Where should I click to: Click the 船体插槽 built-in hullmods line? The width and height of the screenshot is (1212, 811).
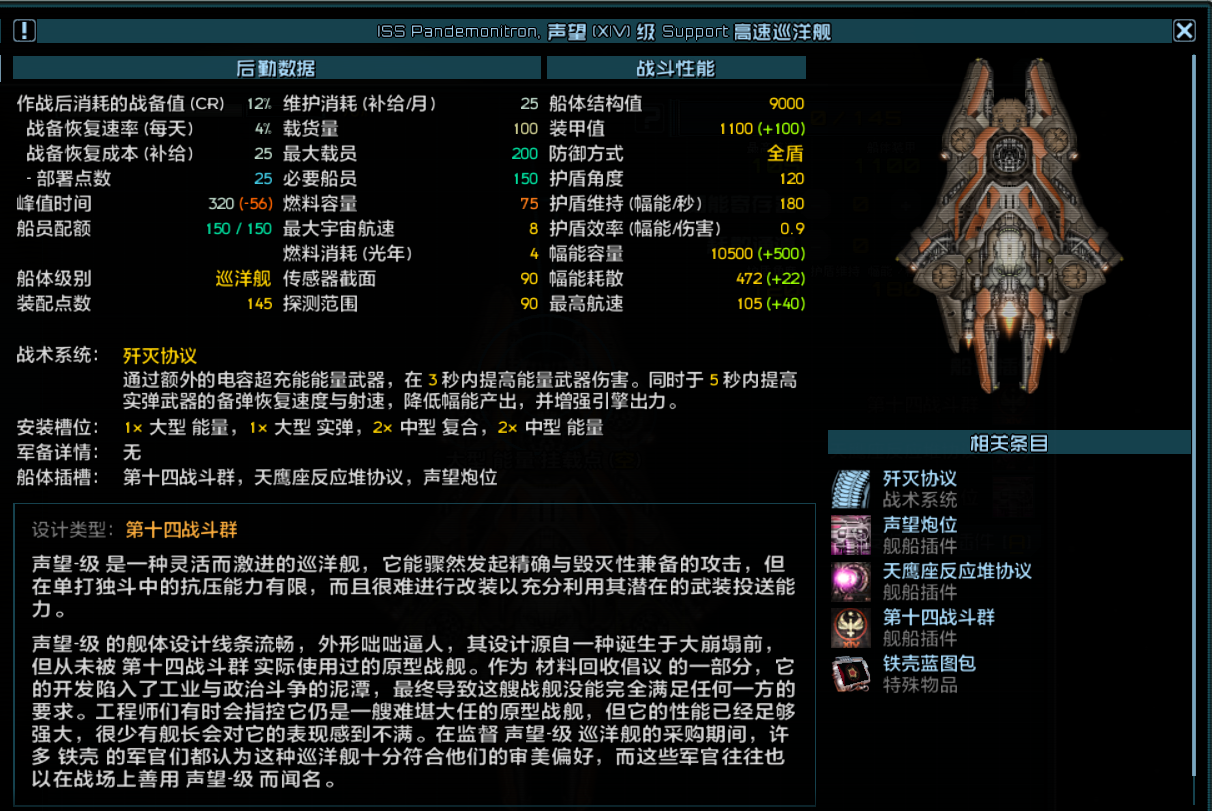click(257, 477)
